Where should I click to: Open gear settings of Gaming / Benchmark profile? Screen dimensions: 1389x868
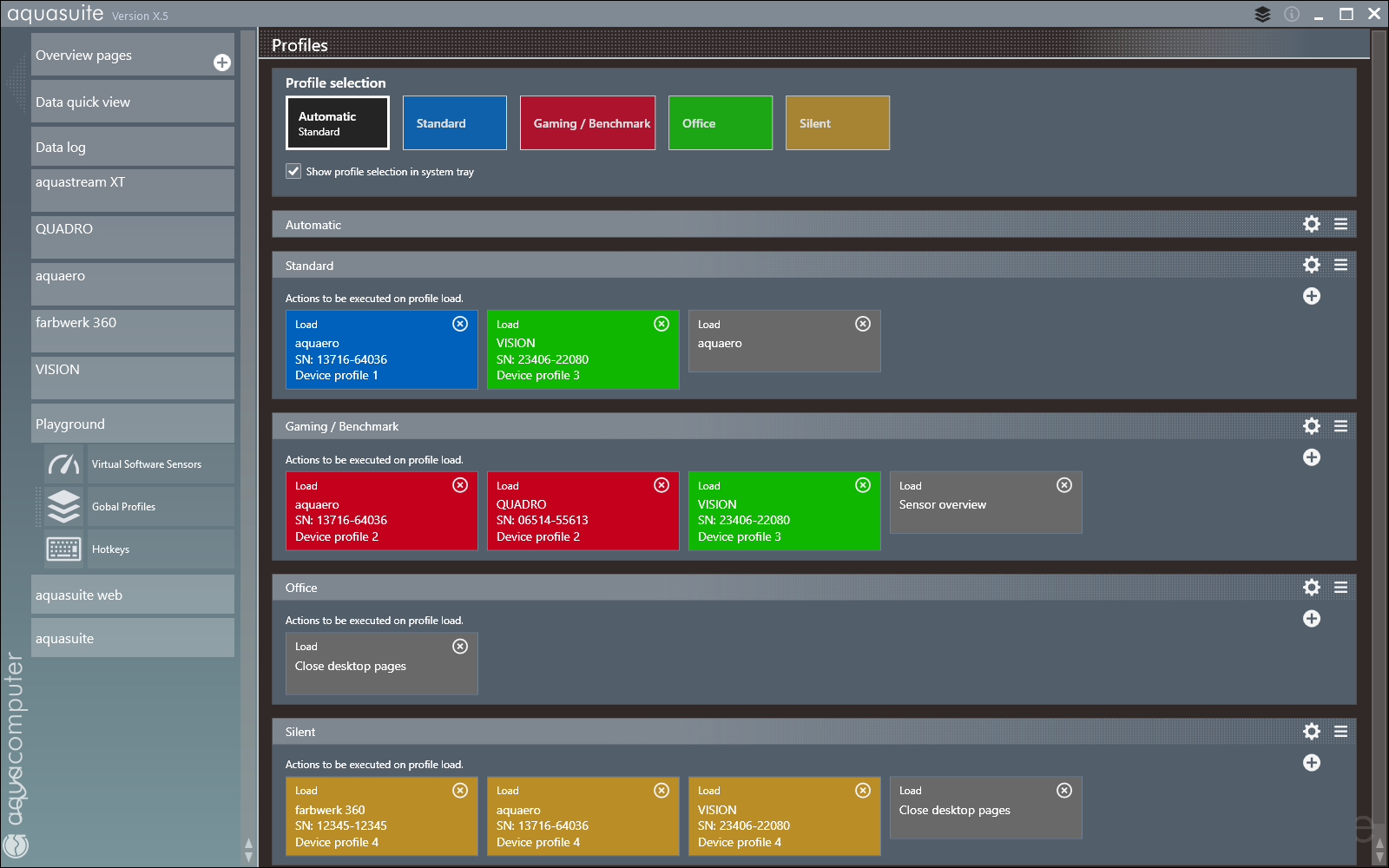pos(1312,426)
